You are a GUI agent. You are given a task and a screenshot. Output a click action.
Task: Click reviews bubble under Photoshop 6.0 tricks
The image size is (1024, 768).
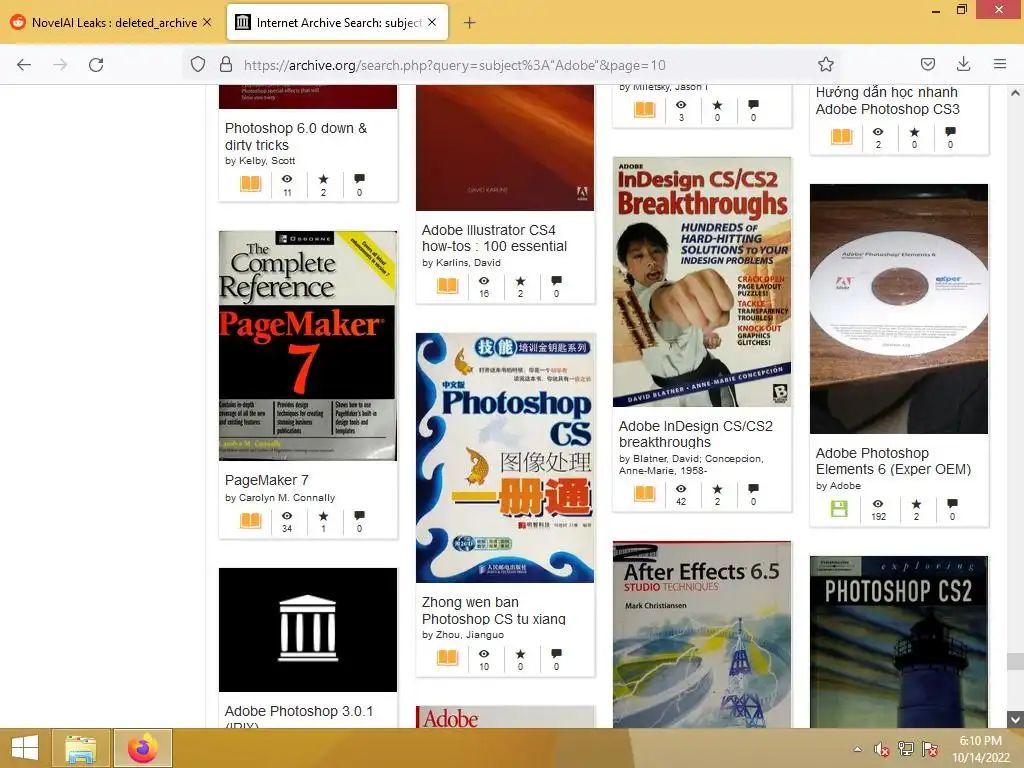[359, 179]
